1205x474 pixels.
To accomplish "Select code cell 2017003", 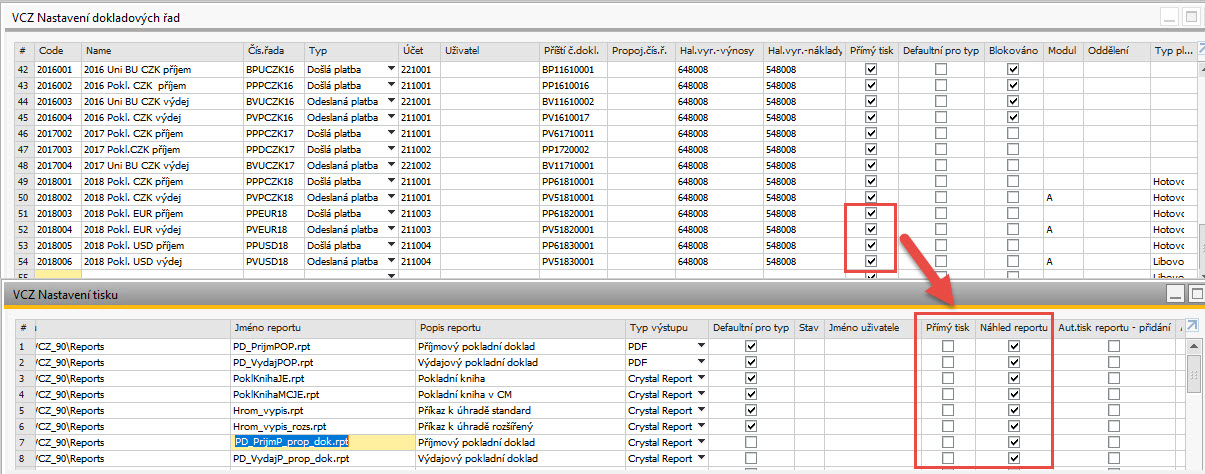I will 58,149.
